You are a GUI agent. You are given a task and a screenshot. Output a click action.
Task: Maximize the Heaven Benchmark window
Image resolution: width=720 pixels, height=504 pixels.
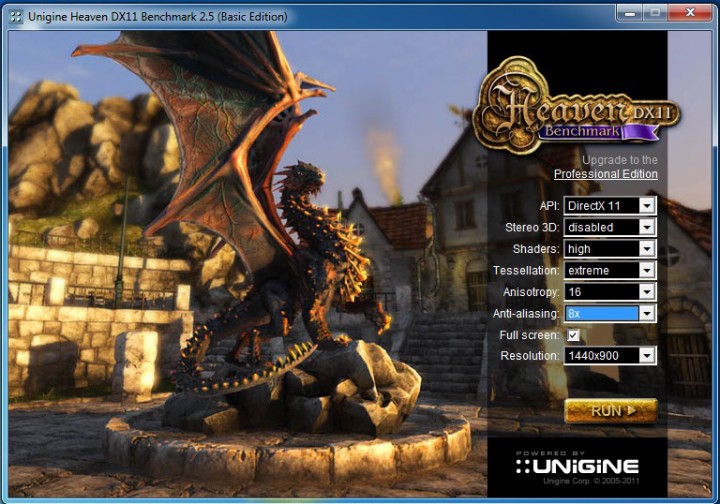pos(655,13)
